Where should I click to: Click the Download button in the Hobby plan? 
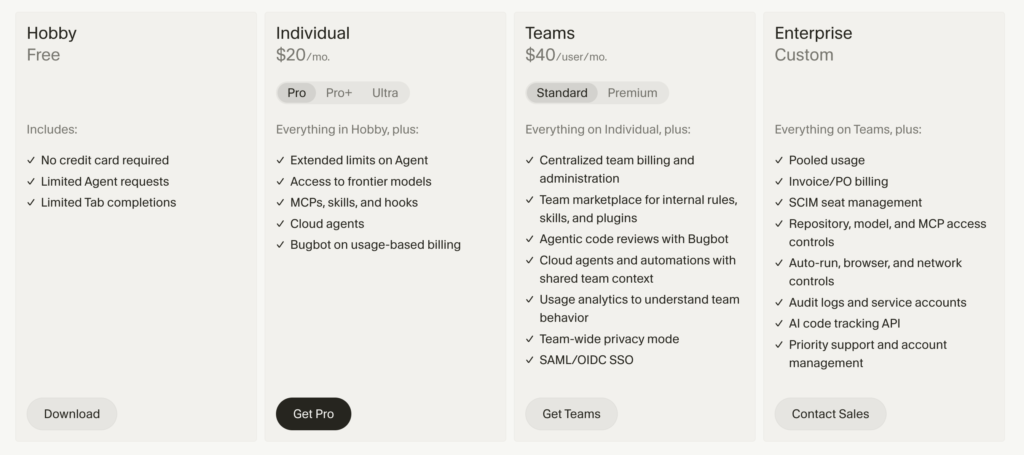72,414
